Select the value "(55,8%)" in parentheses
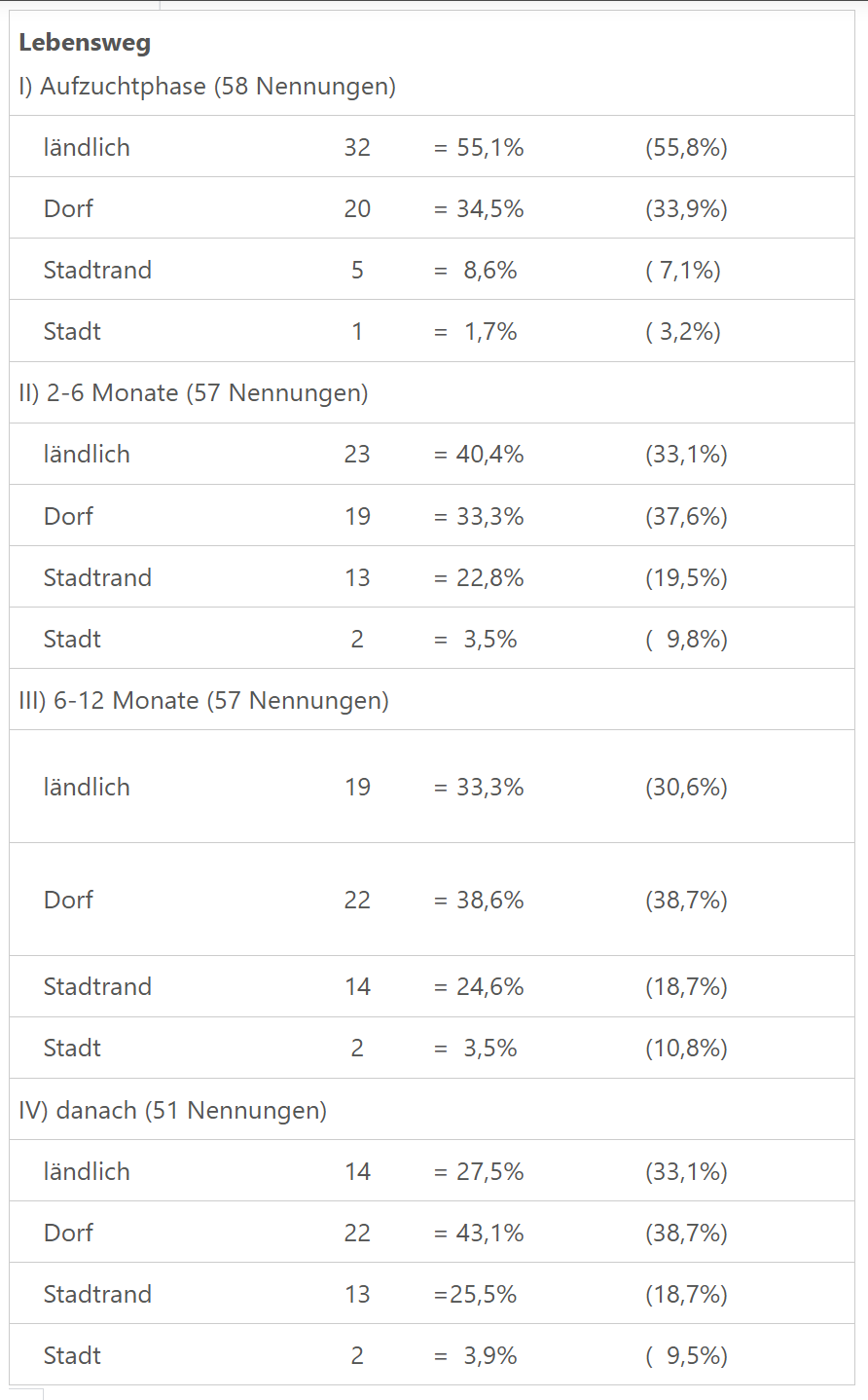Screen dimensions: 868x1400 point(686,148)
